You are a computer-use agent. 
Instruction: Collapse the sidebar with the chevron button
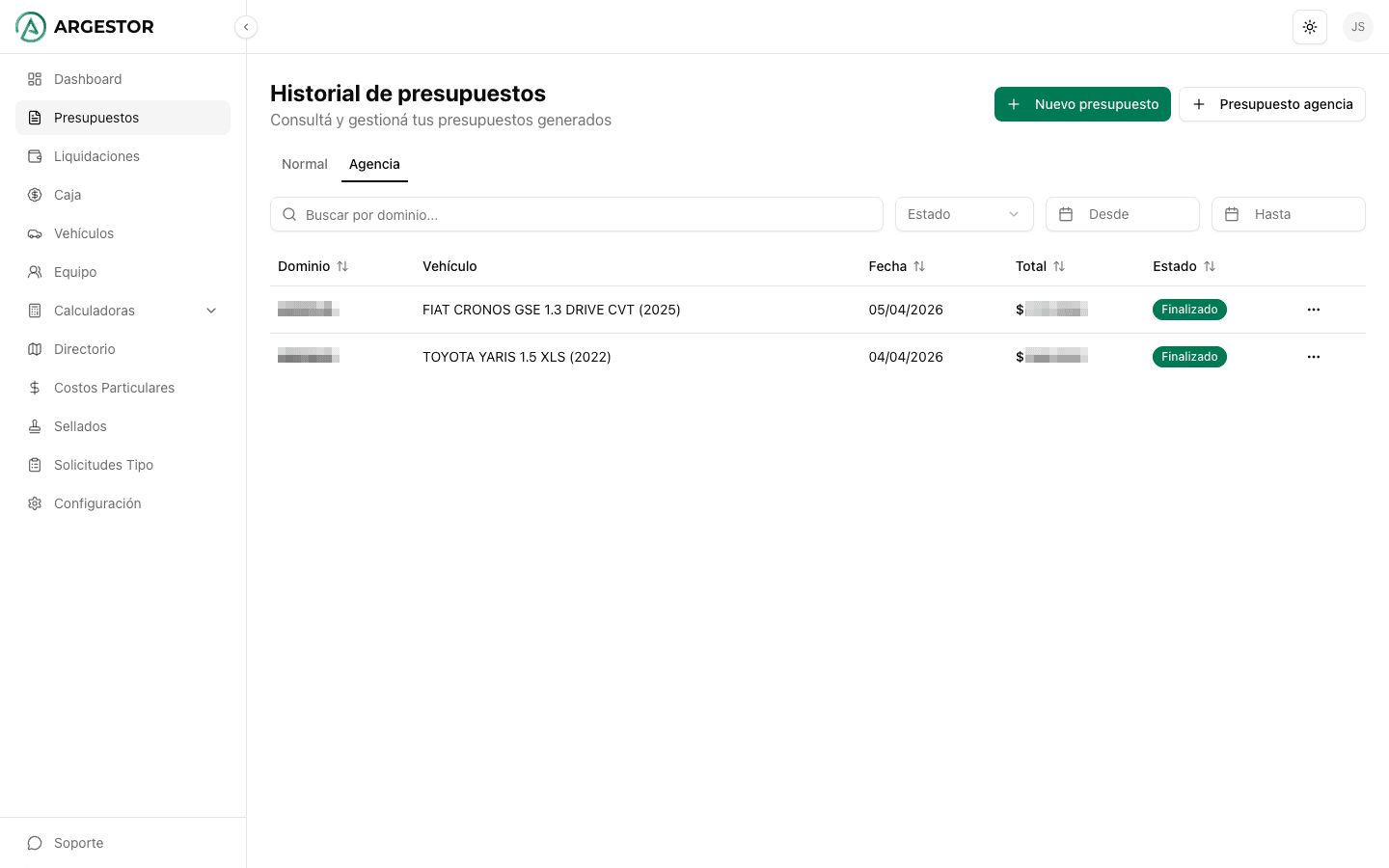pyautogui.click(x=246, y=27)
